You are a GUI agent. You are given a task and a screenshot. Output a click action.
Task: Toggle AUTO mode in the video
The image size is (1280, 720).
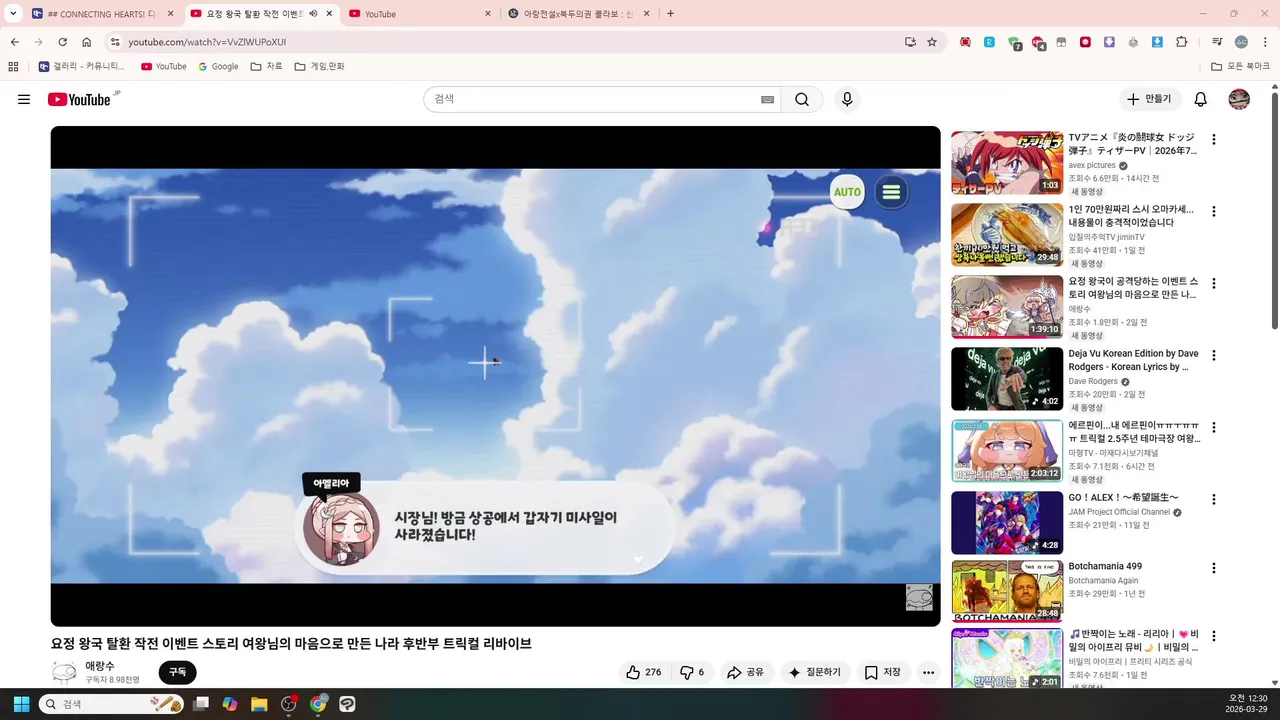pos(847,192)
